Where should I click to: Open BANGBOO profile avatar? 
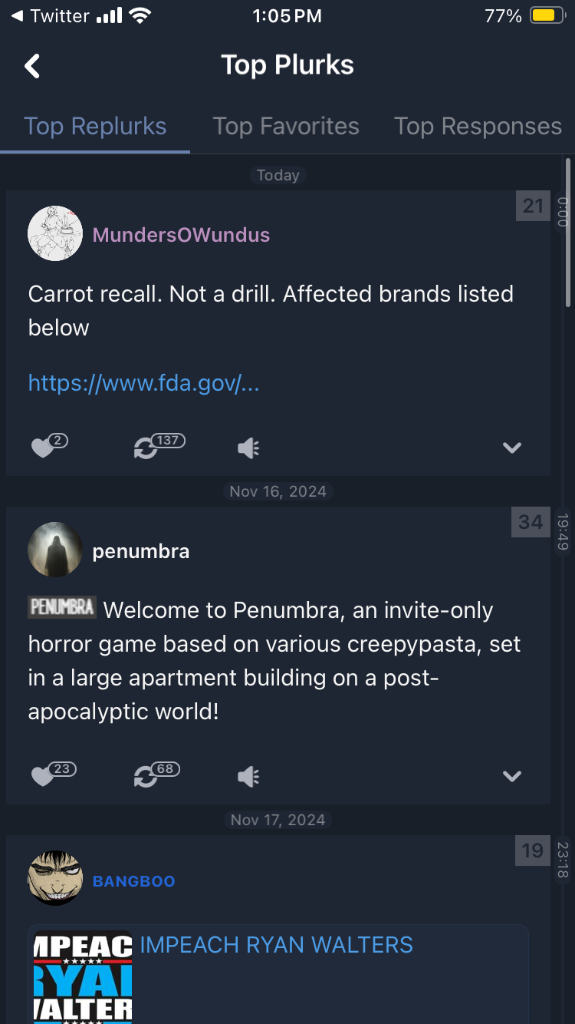55,878
